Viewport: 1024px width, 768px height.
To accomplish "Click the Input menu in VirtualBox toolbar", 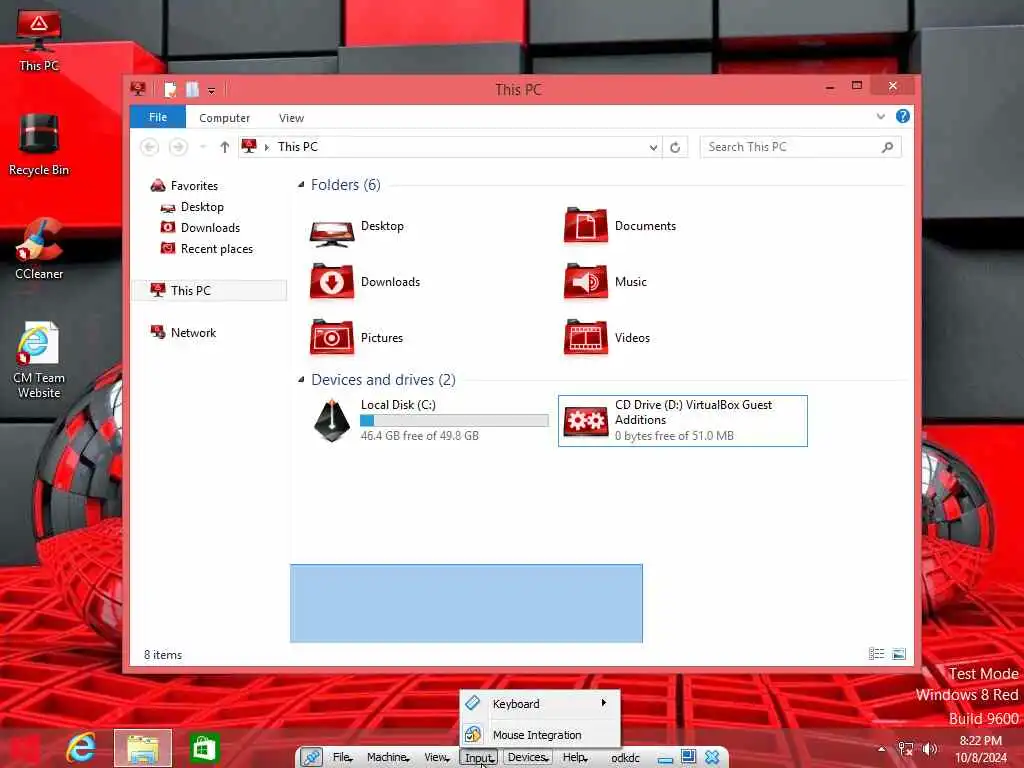I will tap(479, 758).
